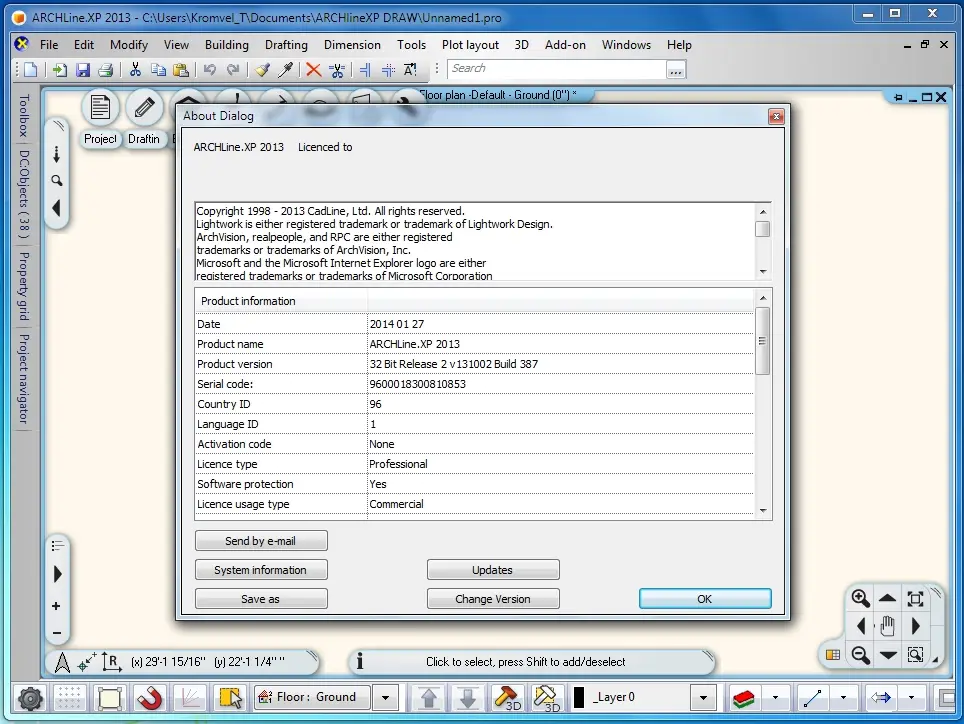Click the Send by e-mail button
964x724 pixels.
click(261, 541)
